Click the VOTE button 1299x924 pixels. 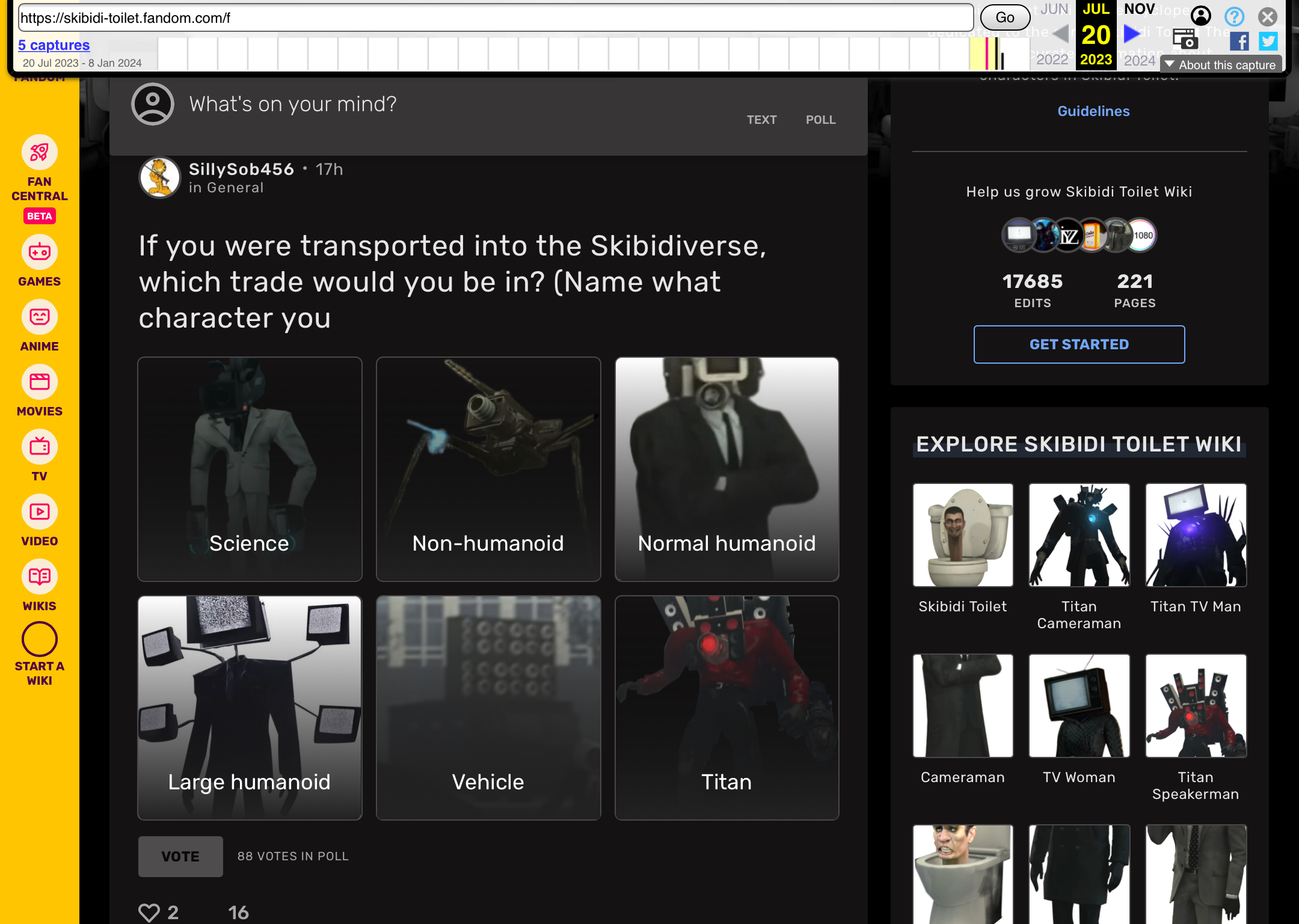pyautogui.click(x=180, y=856)
